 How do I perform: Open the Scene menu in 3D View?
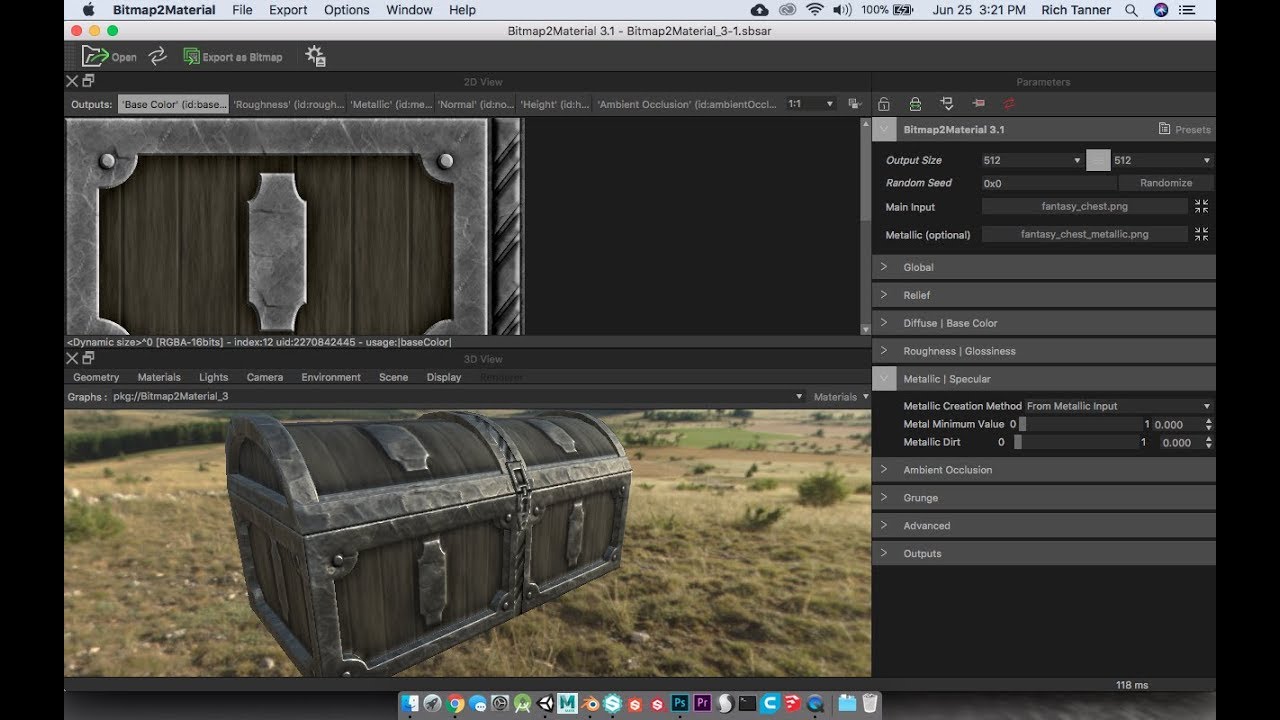(393, 377)
